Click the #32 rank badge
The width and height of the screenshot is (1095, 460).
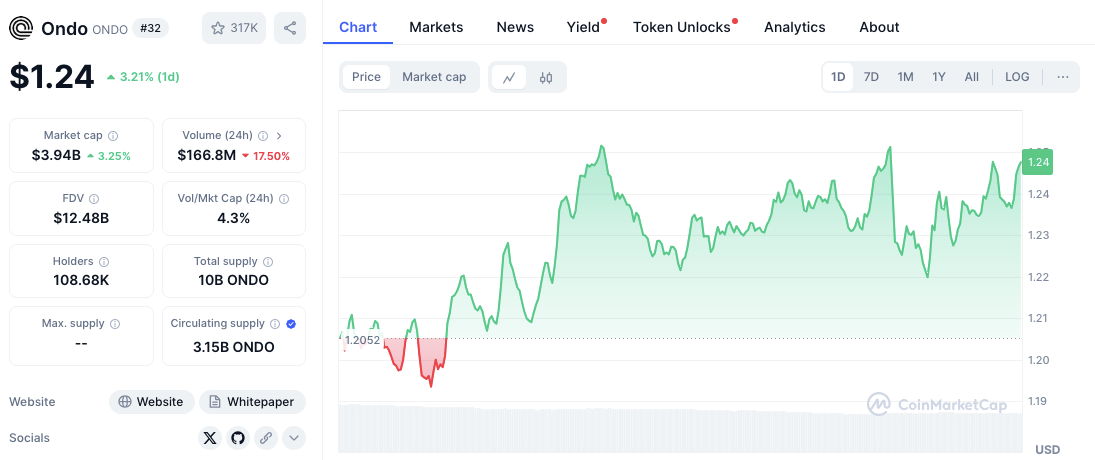(150, 29)
